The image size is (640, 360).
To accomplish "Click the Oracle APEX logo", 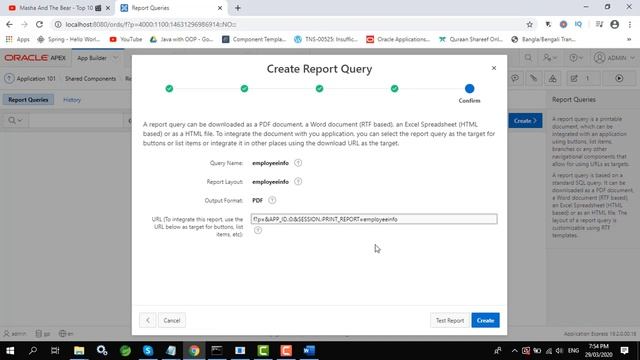I will click(x=35, y=58).
